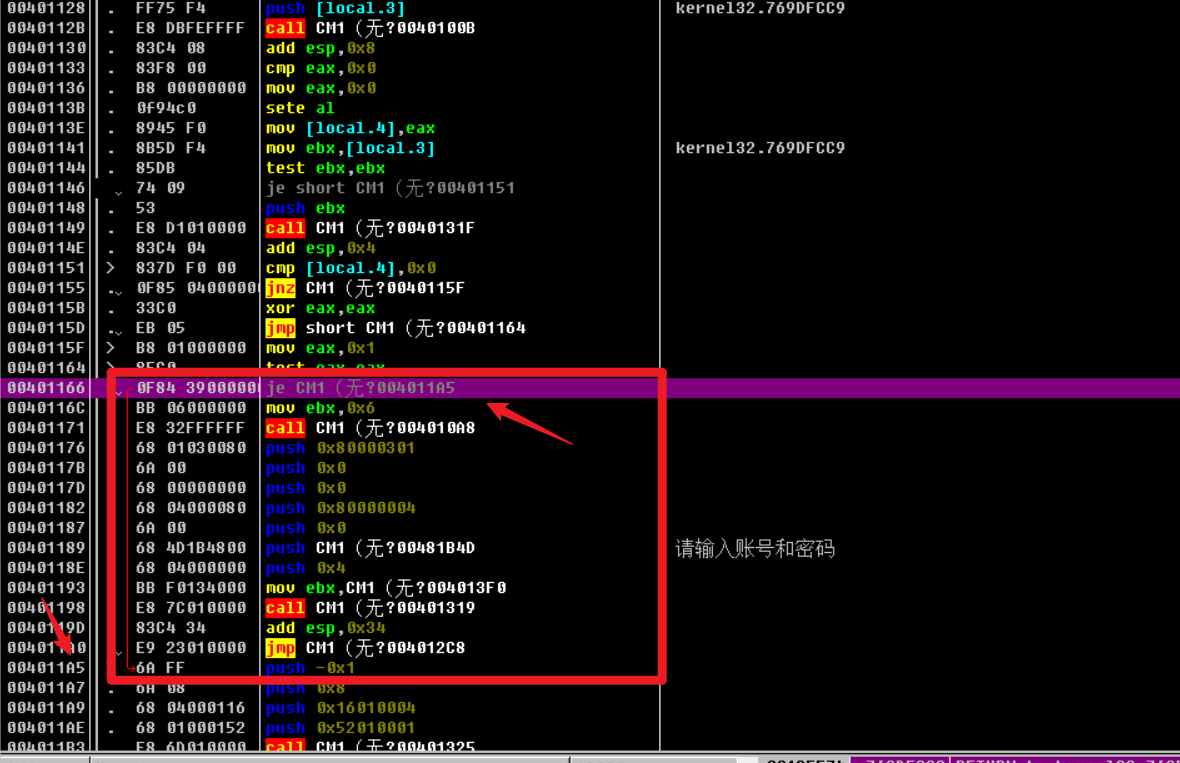Select the sete al instruction row
This screenshot has height=763, width=1180.
pyautogui.click(x=300, y=108)
